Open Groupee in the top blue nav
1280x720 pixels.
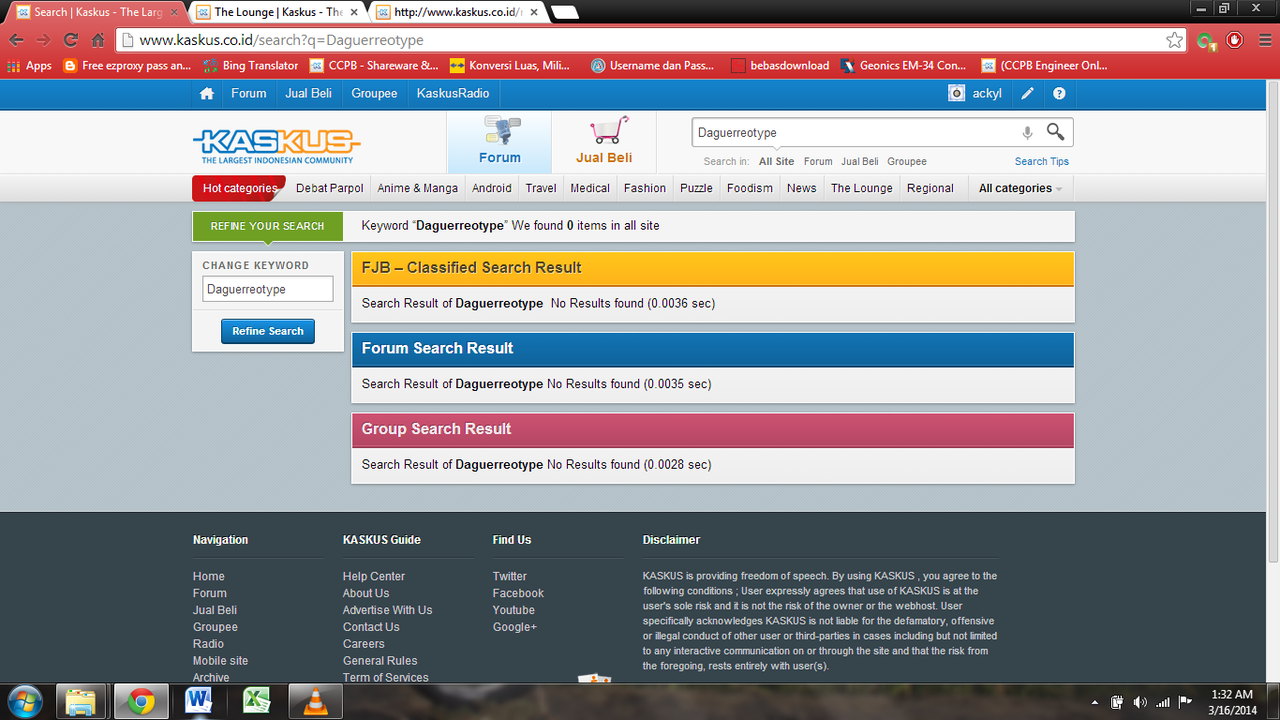click(x=375, y=93)
